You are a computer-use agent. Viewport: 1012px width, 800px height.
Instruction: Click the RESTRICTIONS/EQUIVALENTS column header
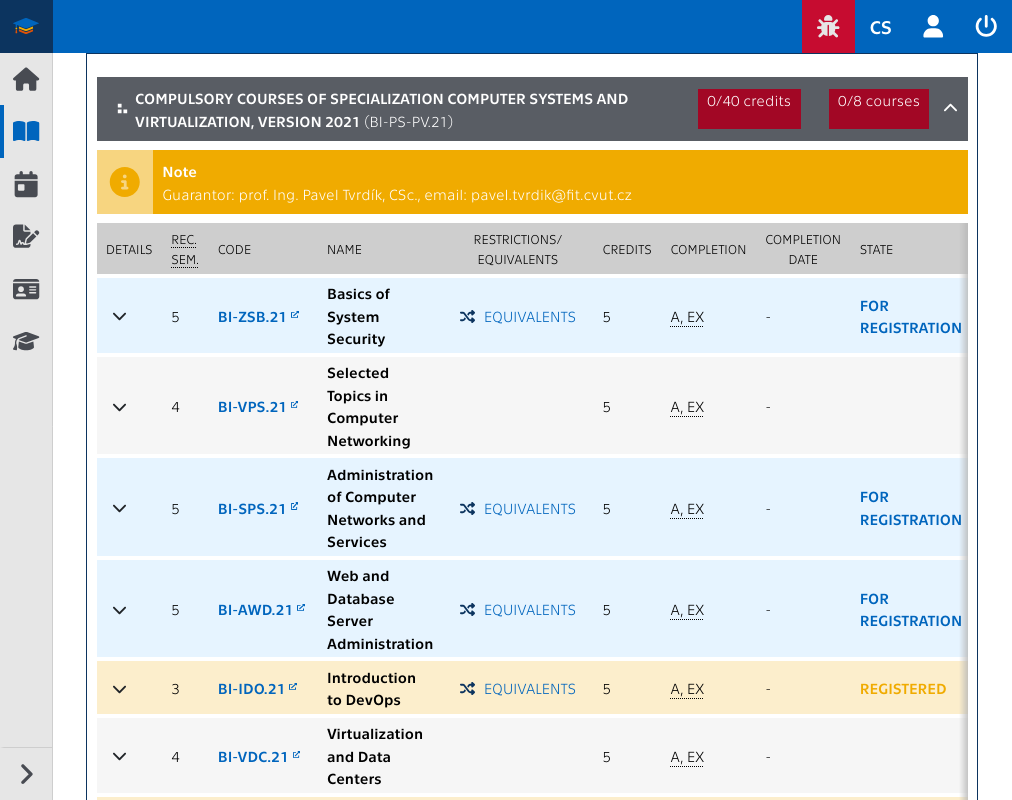coord(518,250)
